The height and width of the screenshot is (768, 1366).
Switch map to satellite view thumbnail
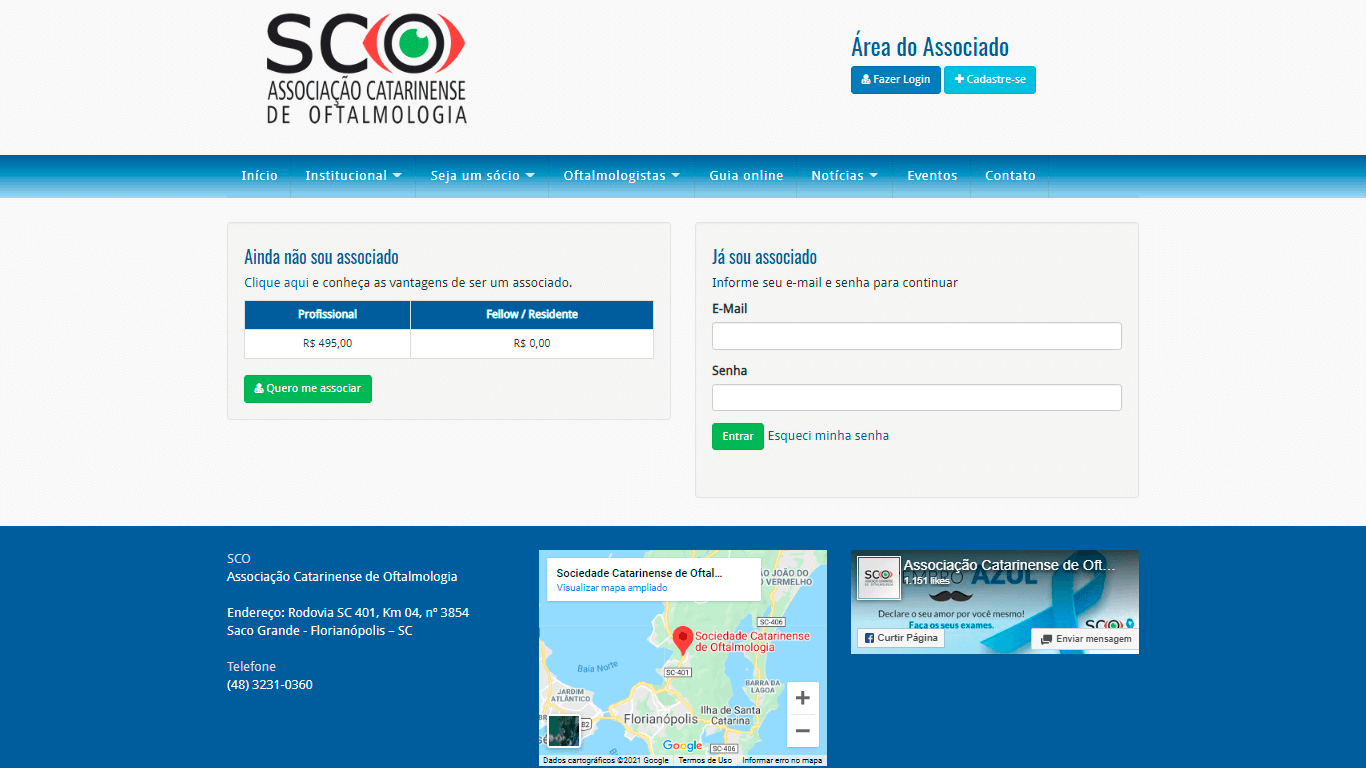point(564,730)
